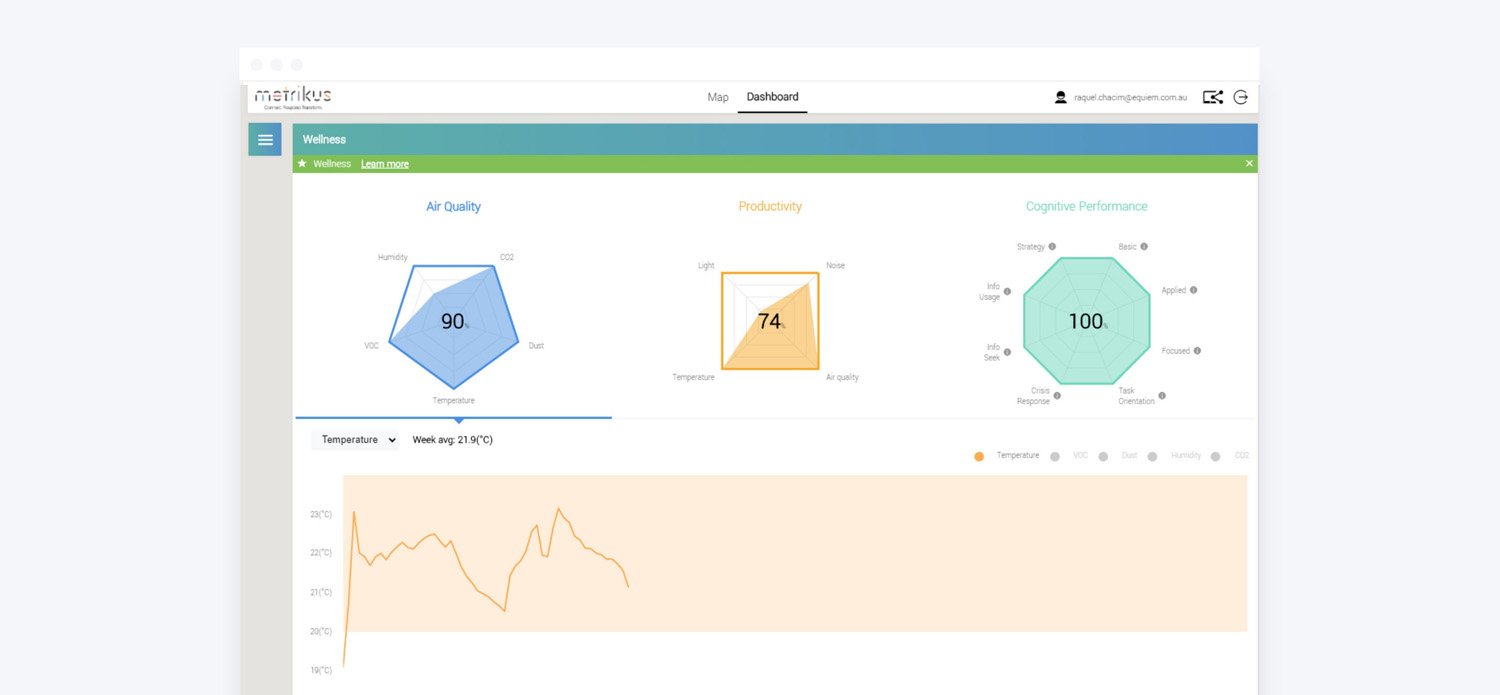Click the Learn more link

coord(385,164)
